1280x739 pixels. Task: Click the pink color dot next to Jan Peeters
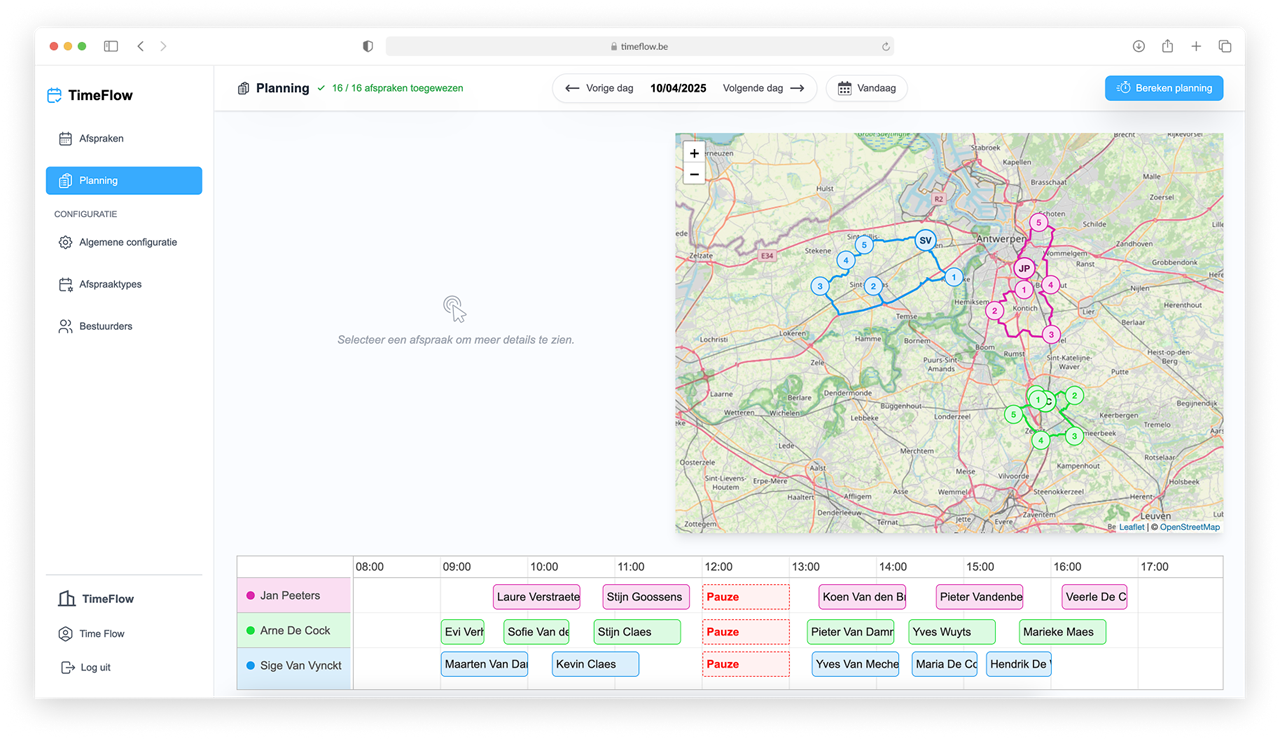pos(250,596)
